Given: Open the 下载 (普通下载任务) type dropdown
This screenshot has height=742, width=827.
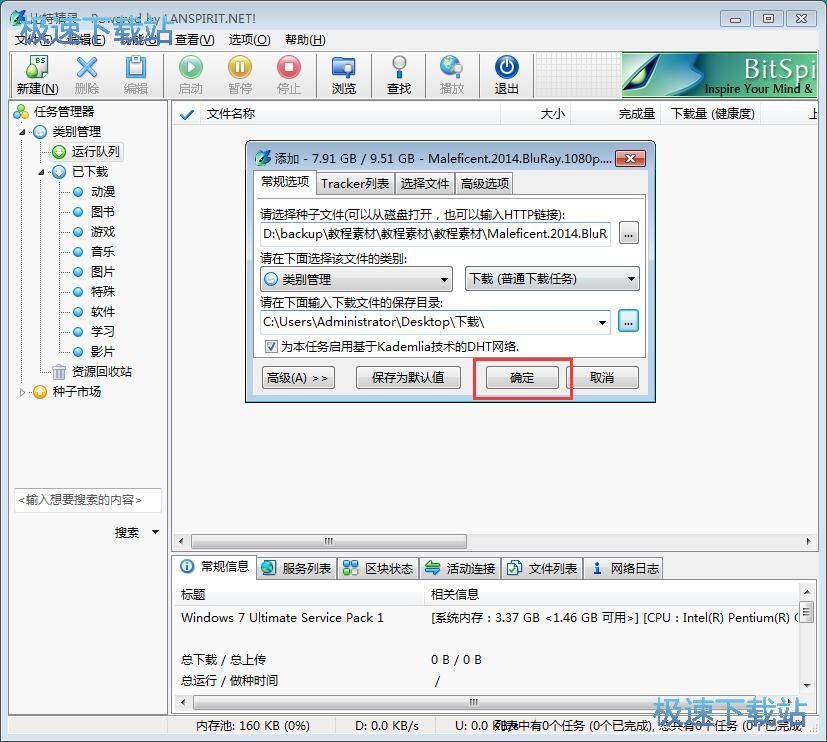Looking at the screenshot, I should (x=552, y=279).
